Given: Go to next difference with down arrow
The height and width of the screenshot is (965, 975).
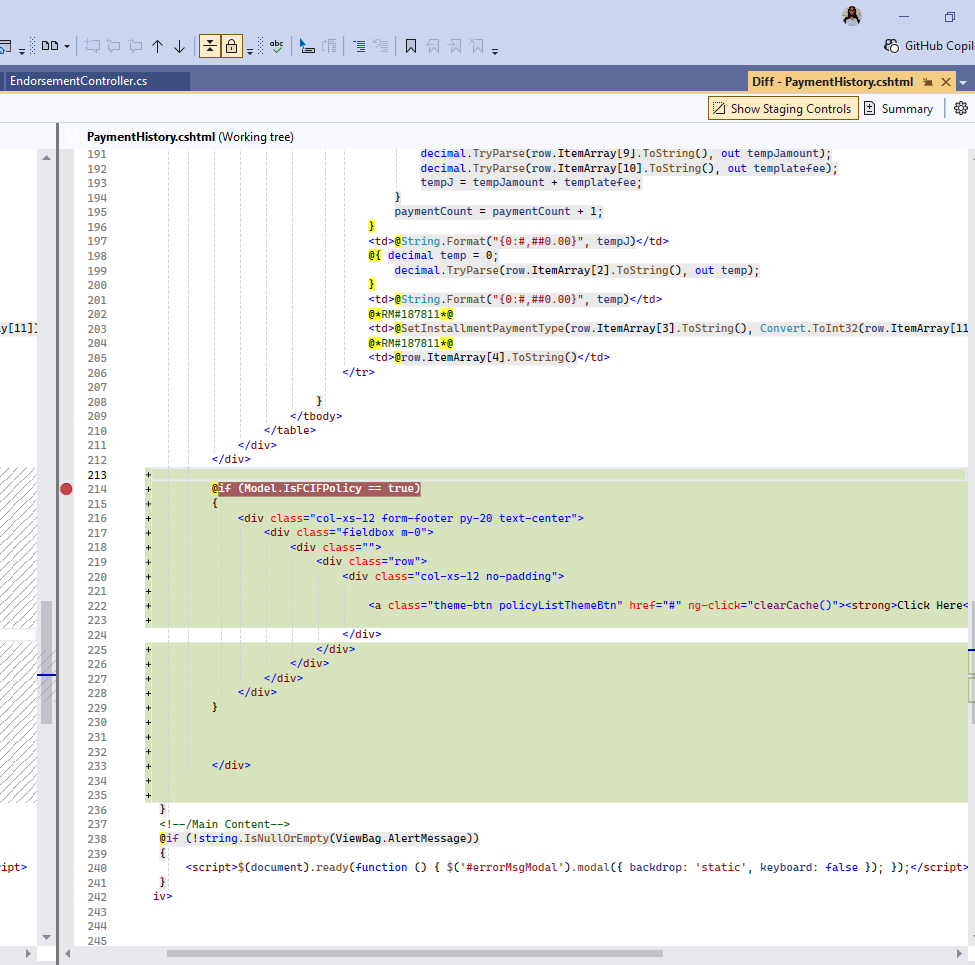Looking at the screenshot, I should click(x=179, y=46).
